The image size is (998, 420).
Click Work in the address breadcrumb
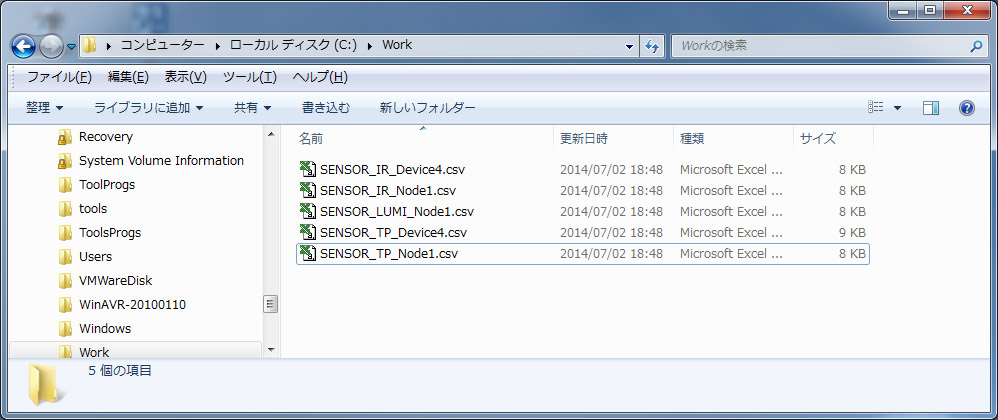pyautogui.click(x=397, y=45)
